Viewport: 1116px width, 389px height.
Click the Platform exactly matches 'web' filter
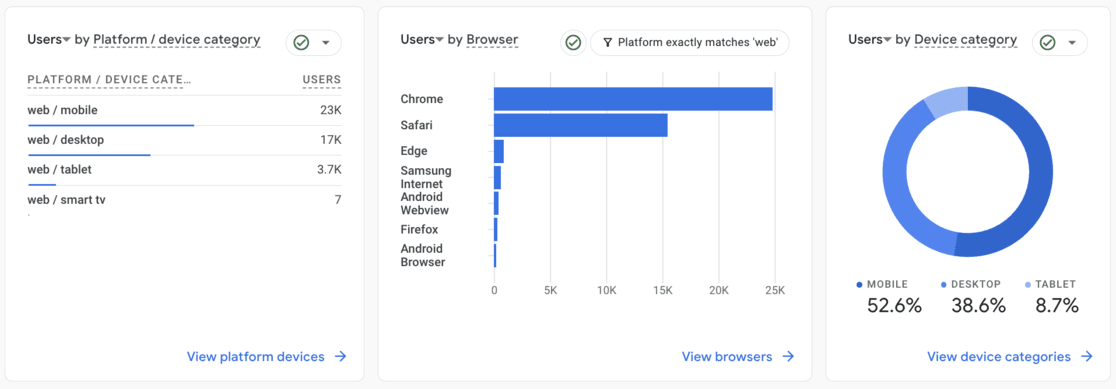click(x=690, y=43)
